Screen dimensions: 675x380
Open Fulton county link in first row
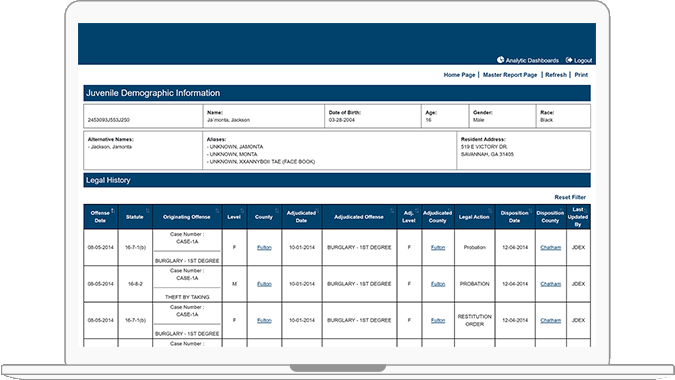tap(264, 247)
